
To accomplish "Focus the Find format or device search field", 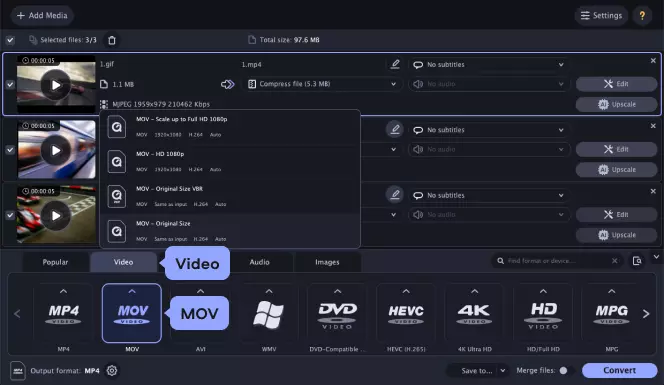I will click(x=557, y=261).
